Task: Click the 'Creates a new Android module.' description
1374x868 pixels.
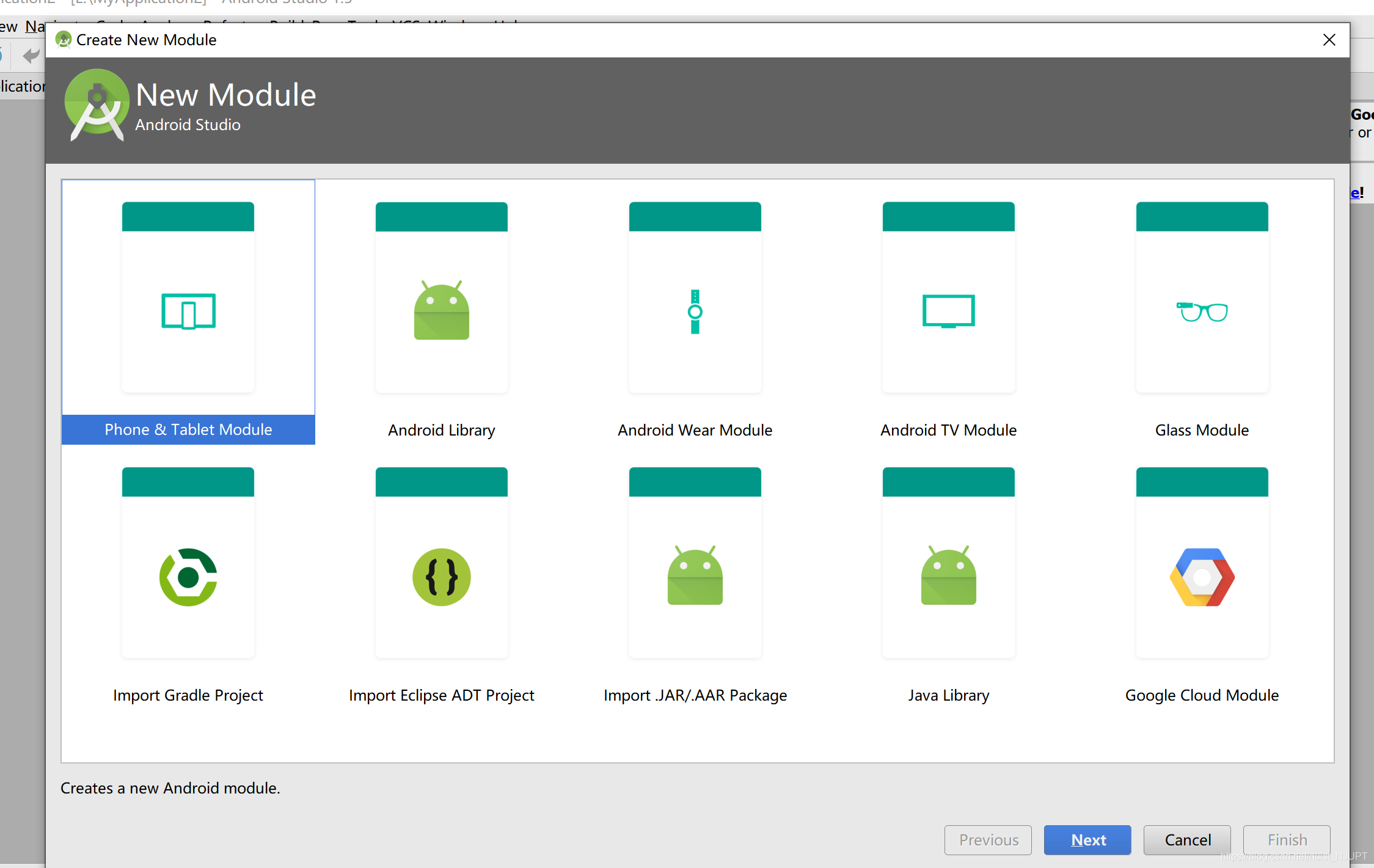Action: pos(170,788)
